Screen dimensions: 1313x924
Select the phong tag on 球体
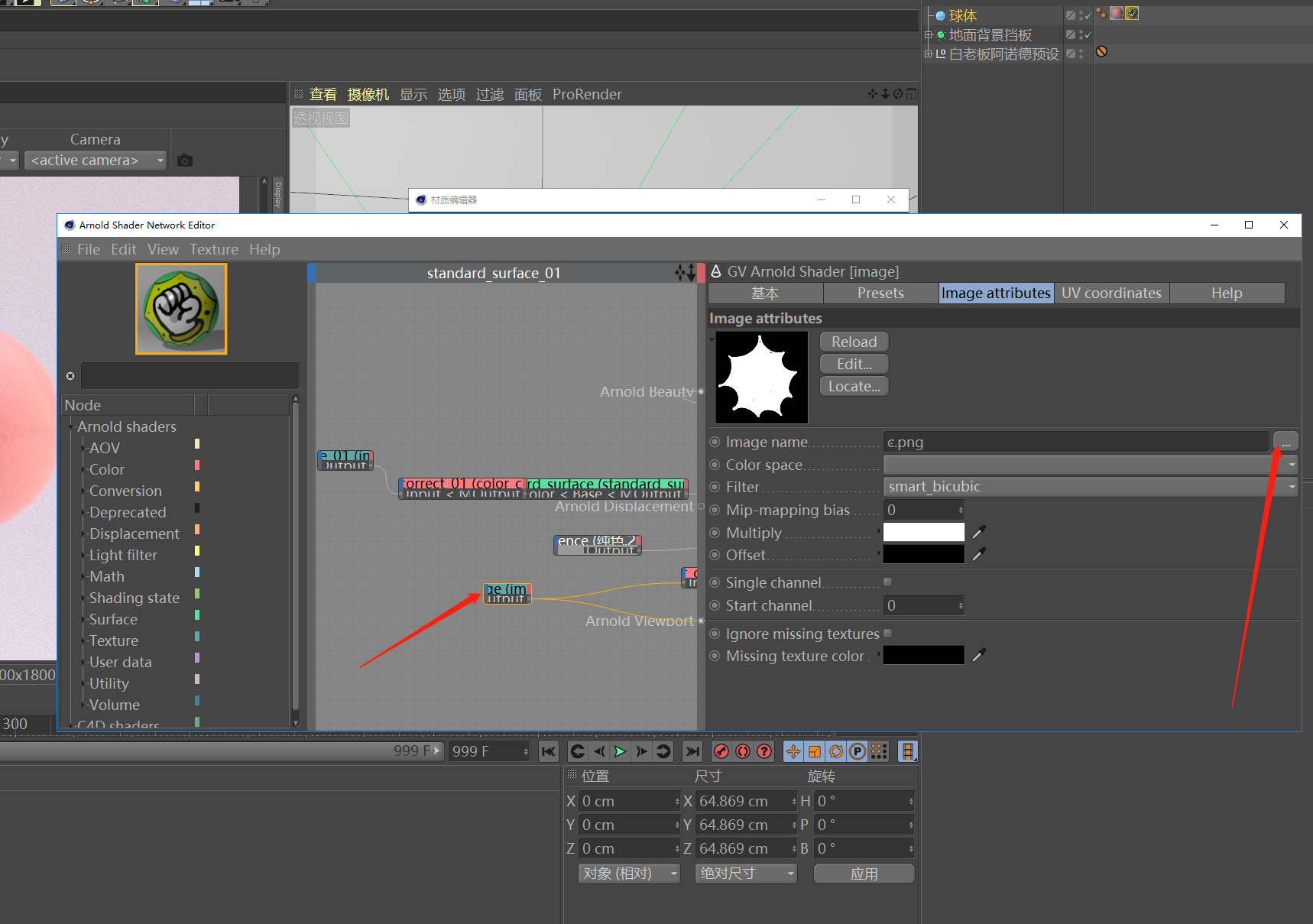coord(1101,13)
